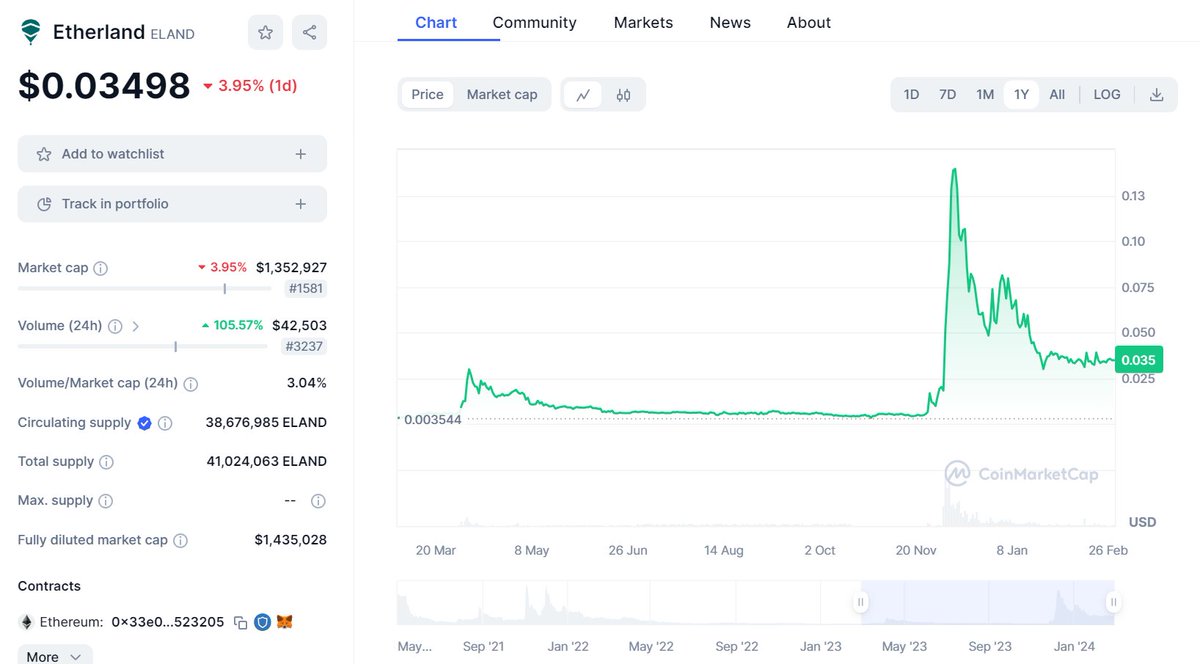This screenshot has width=1200, height=664.
Task: Click 41,024,063 ELAND total supply value
Action: coord(266,462)
